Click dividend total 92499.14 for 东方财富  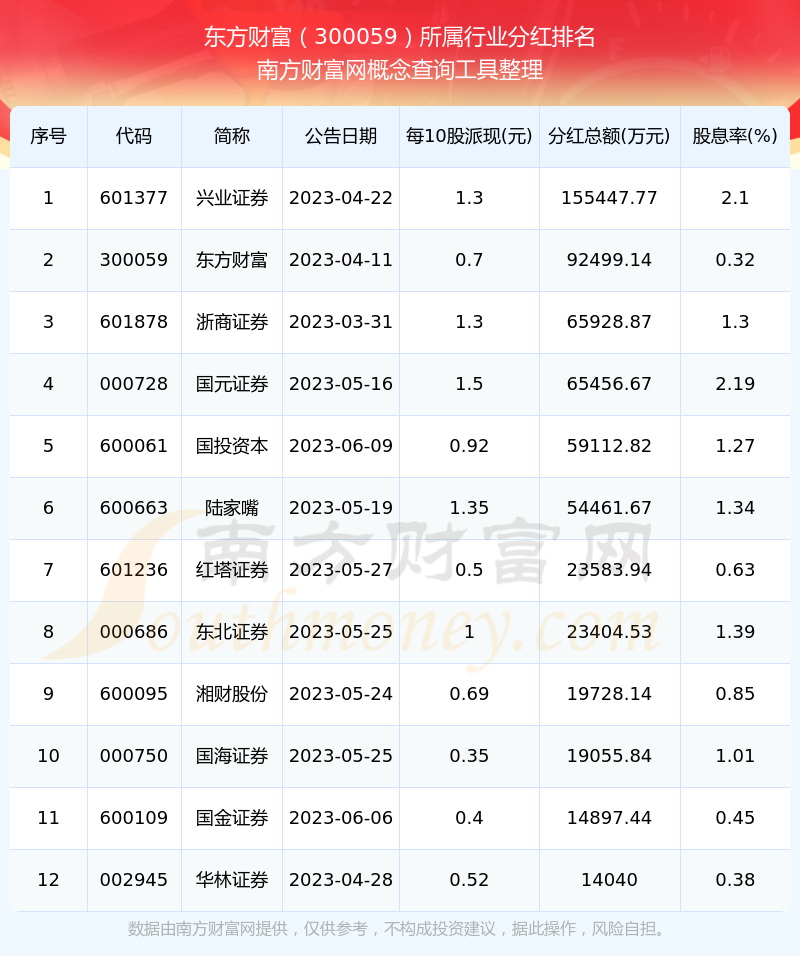(x=610, y=260)
